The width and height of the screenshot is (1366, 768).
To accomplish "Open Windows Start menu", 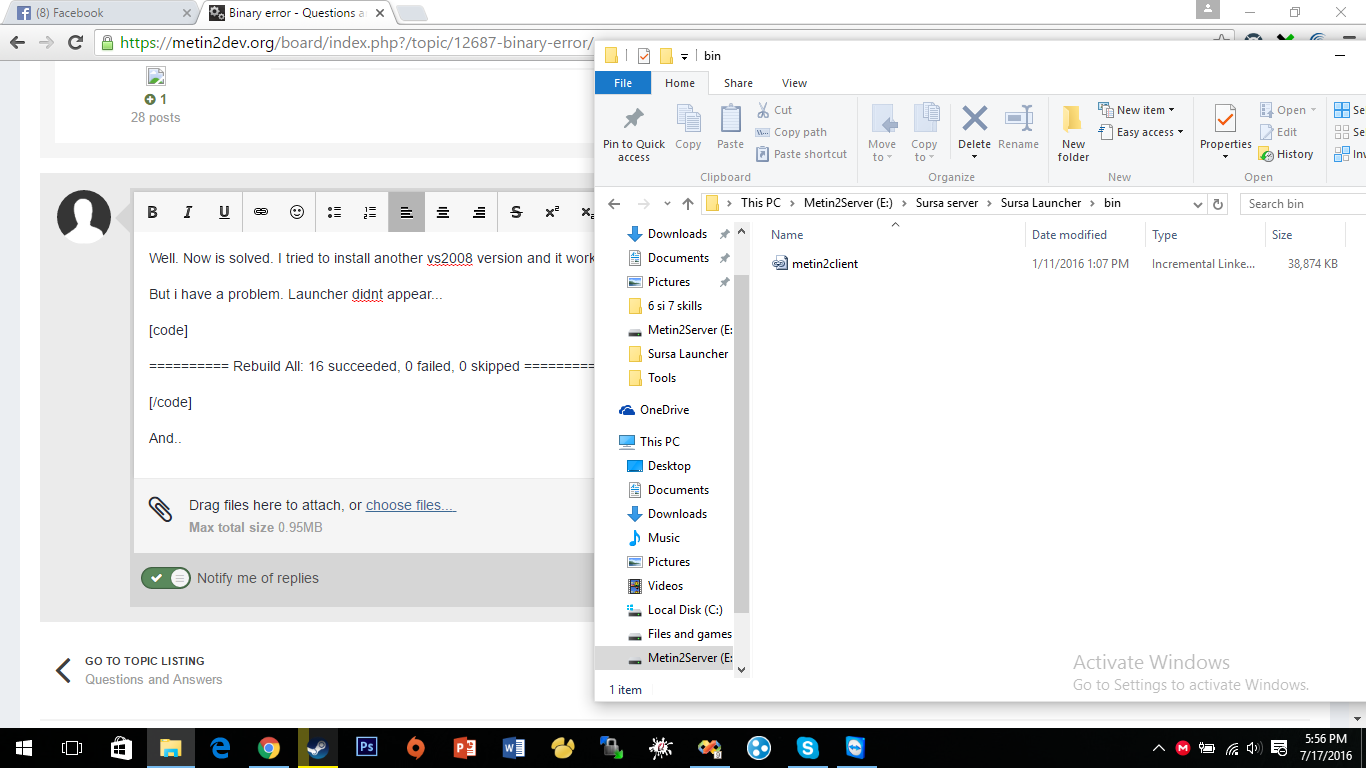I will point(23,748).
